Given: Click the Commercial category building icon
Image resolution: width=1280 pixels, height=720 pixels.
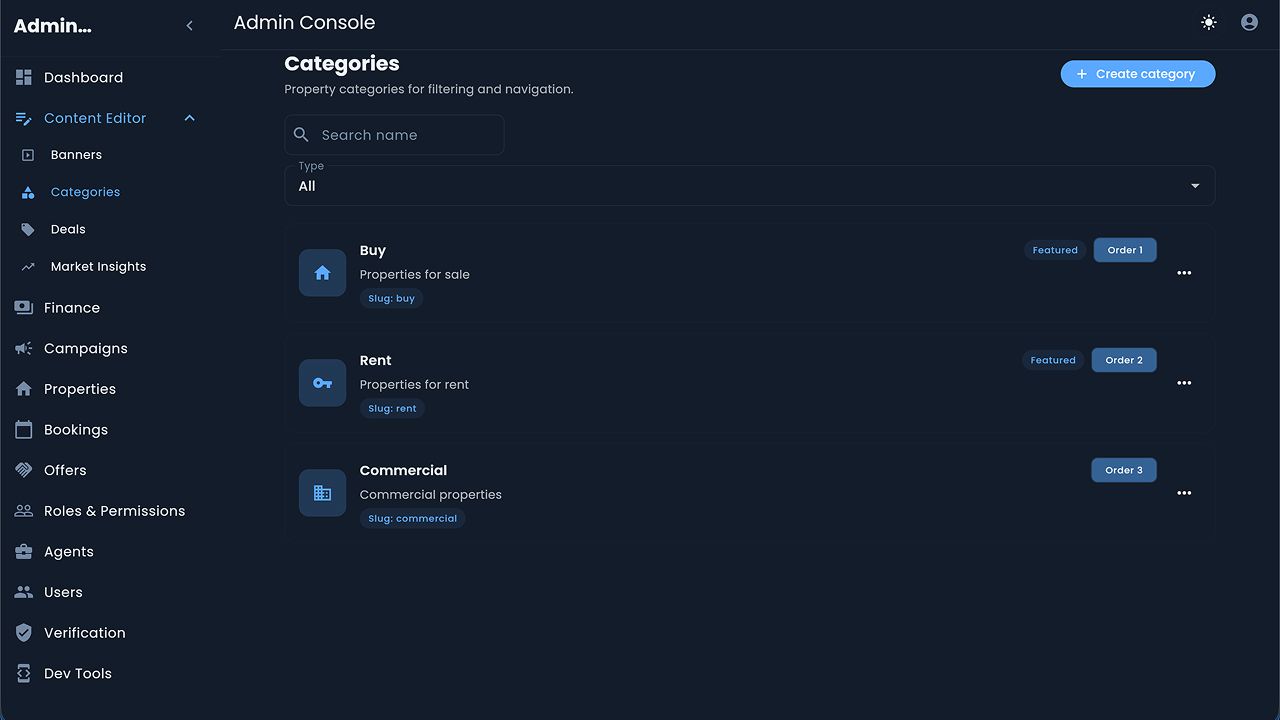Looking at the screenshot, I should click(x=322, y=493).
